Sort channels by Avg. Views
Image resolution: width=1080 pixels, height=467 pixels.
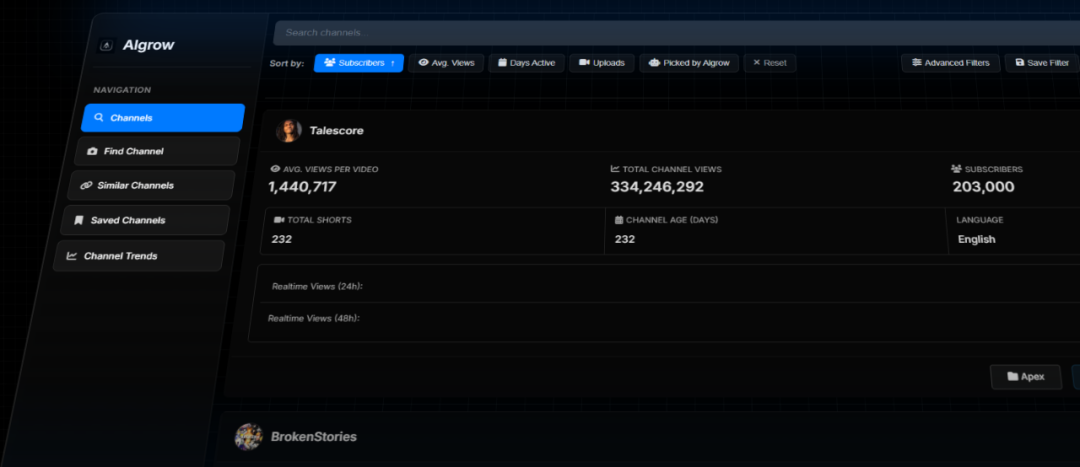click(446, 63)
